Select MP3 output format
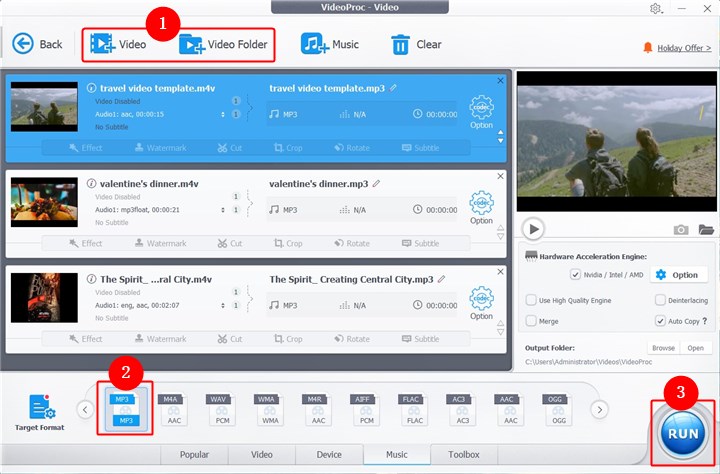The height and width of the screenshot is (474, 720). [x=126, y=409]
